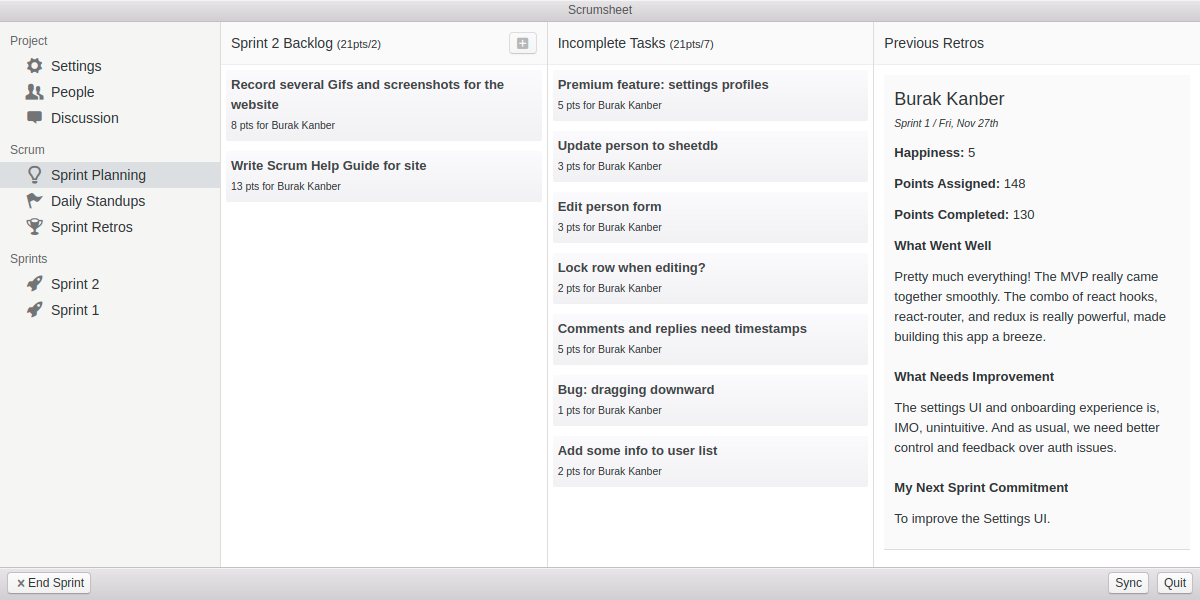The height and width of the screenshot is (600, 1200).
Task: Open Discussion using the speech bubble icon
Action: (32, 117)
